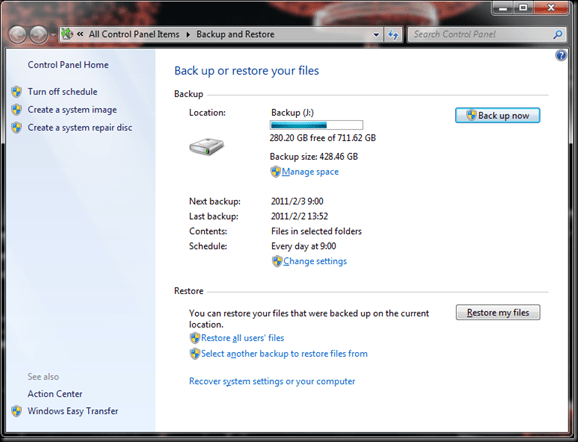Viewport: 578px width, 442px height.
Task: Open the Manage space link
Action: [310, 172]
